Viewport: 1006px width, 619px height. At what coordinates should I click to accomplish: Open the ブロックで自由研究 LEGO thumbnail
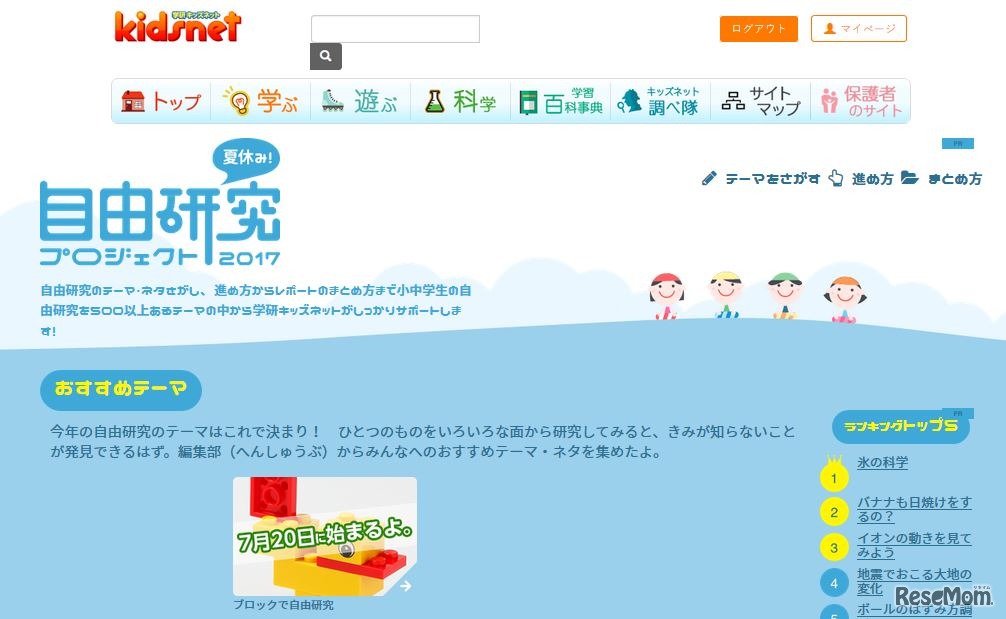pyautogui.click(x=325, y=536)
